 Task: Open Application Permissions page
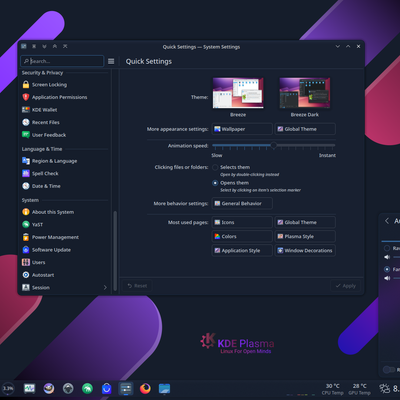pos(65,97)
